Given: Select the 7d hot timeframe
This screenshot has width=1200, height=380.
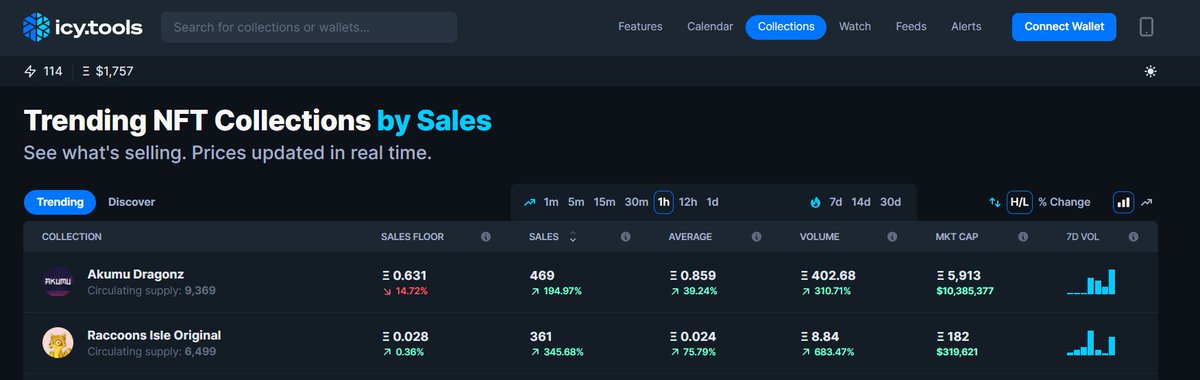Looking at the screenshot, I should (836, 202).
